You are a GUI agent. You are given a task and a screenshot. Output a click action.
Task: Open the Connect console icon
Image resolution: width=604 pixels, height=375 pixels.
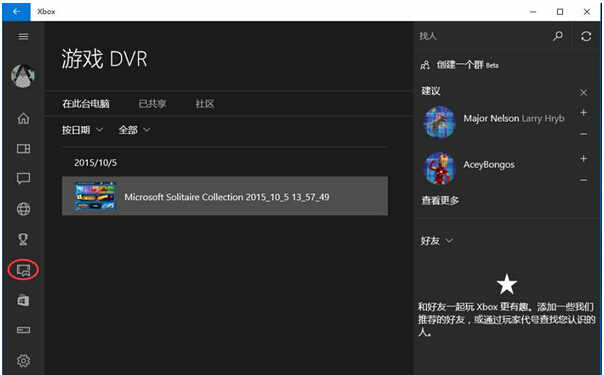(23, 330)
